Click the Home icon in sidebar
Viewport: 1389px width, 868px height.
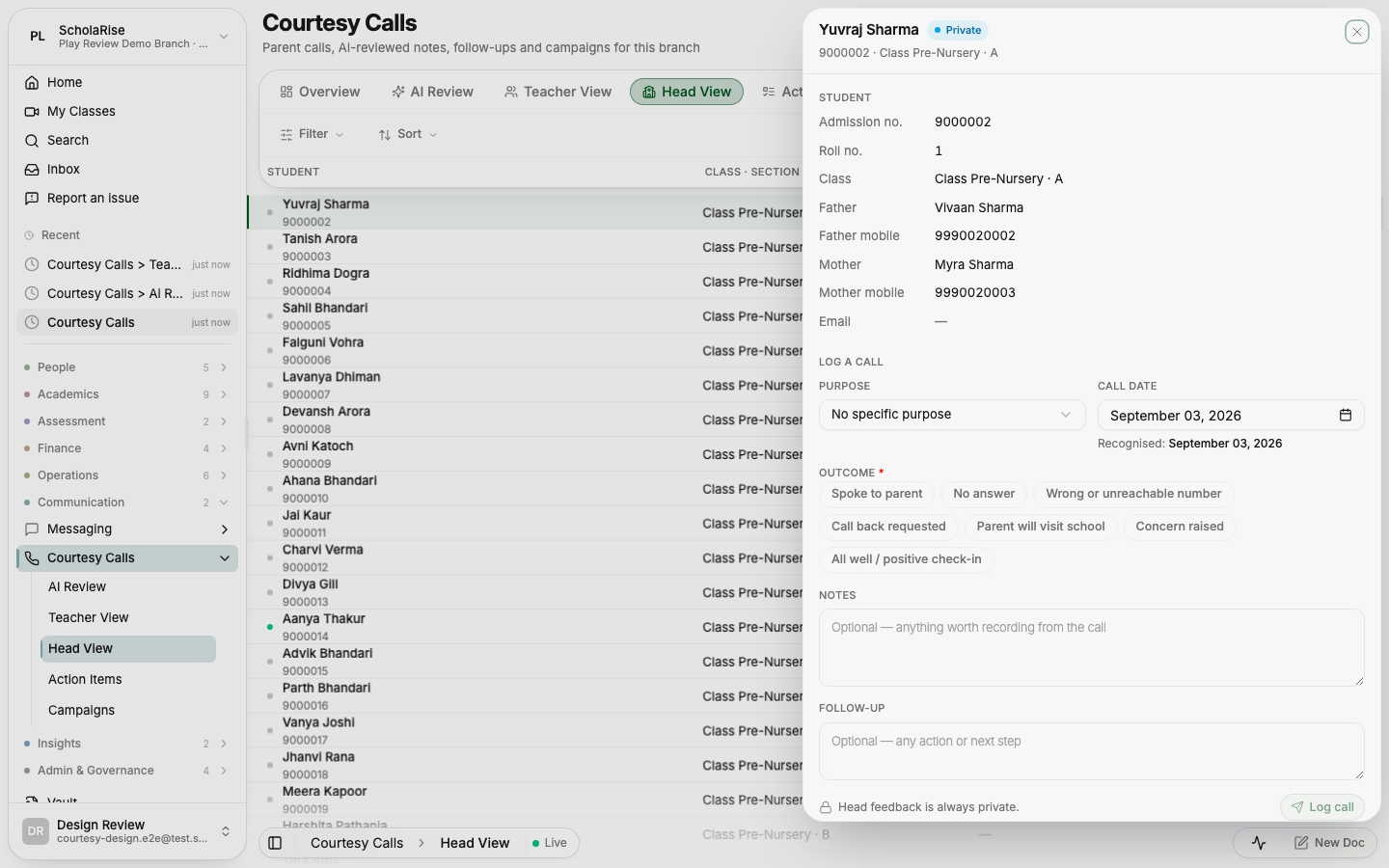click(32, 83)
